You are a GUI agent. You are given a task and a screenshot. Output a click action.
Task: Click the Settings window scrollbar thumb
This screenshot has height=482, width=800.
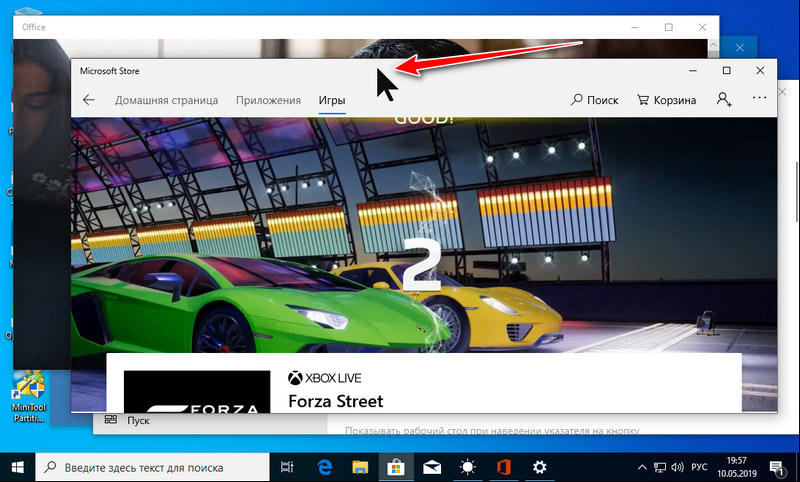[x=796, y=192]
